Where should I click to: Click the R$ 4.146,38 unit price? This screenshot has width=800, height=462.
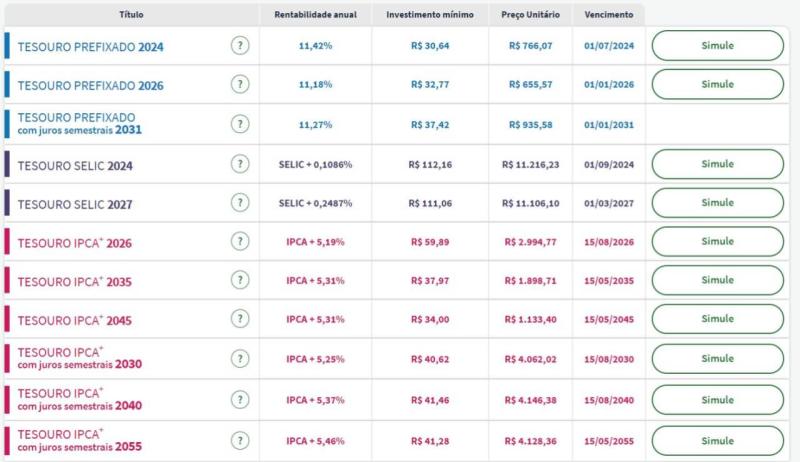[531, 400]
